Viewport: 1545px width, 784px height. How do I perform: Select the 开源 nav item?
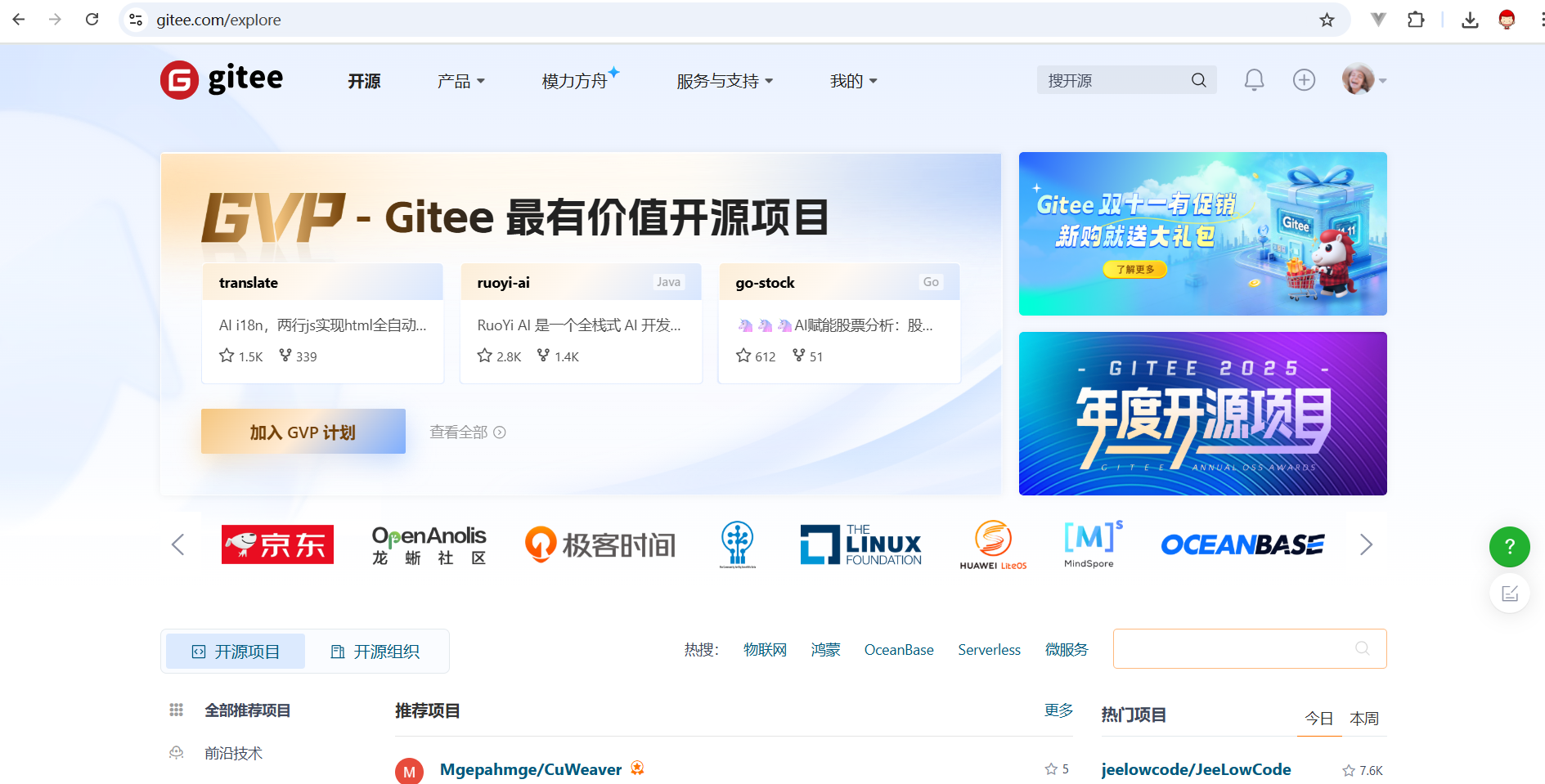364,81
